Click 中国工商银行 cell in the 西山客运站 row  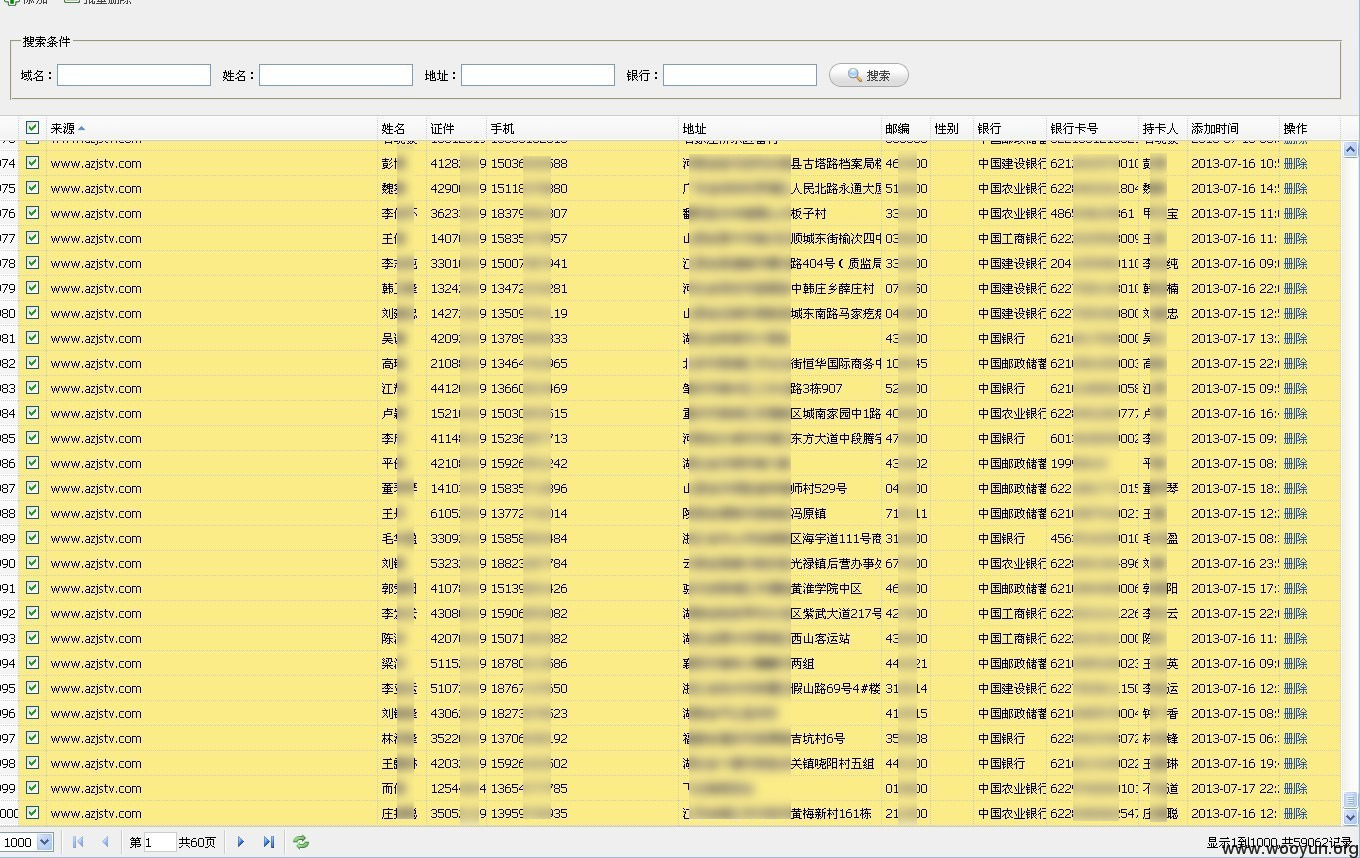[x=1010, y=639]
